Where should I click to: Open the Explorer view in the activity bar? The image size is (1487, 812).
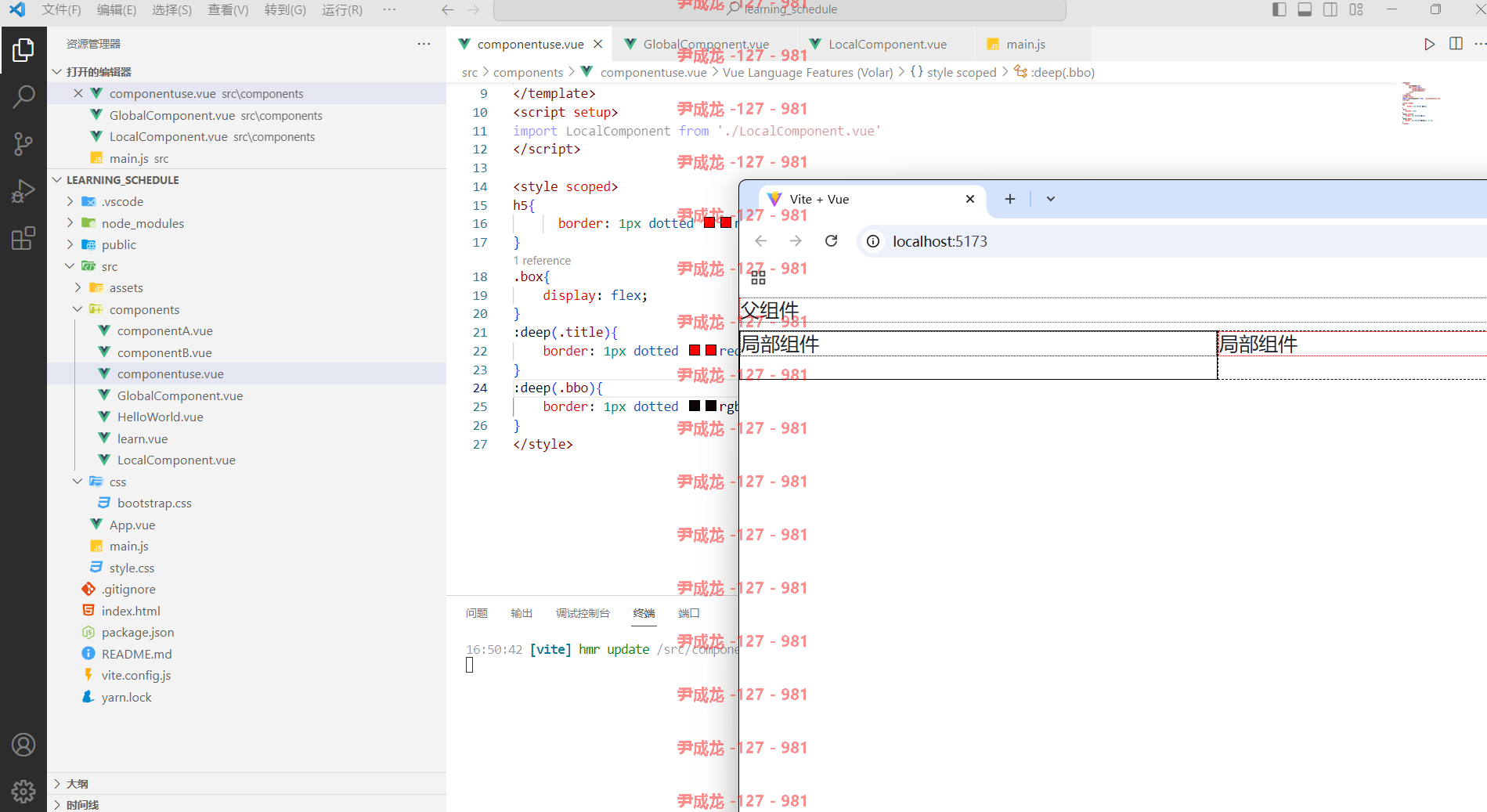tap(23, 51)
